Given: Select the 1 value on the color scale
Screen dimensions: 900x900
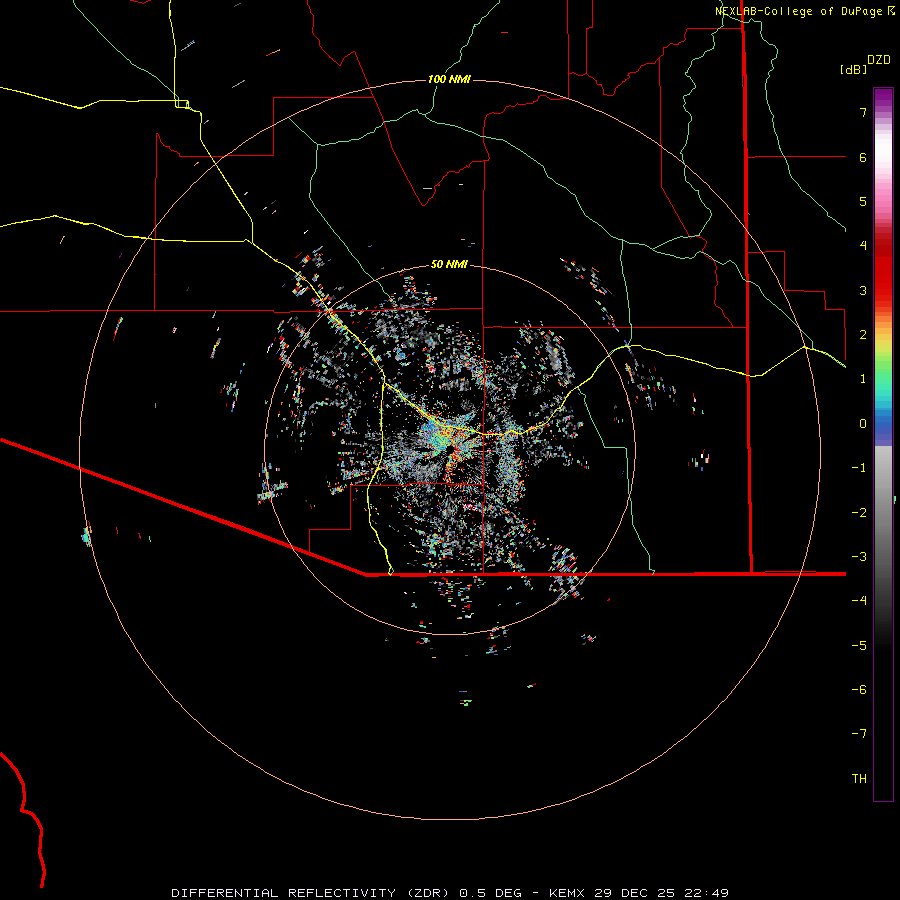Looking at the screenshot, I should 863,379.
